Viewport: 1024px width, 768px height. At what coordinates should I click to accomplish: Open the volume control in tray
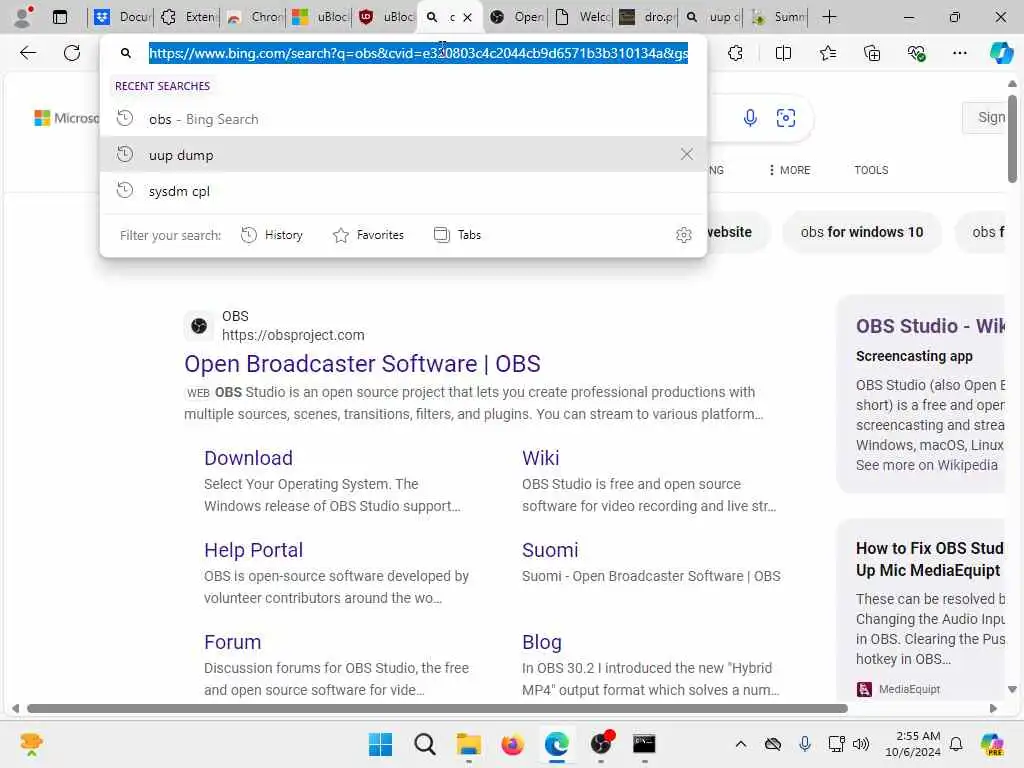[861, 744]
